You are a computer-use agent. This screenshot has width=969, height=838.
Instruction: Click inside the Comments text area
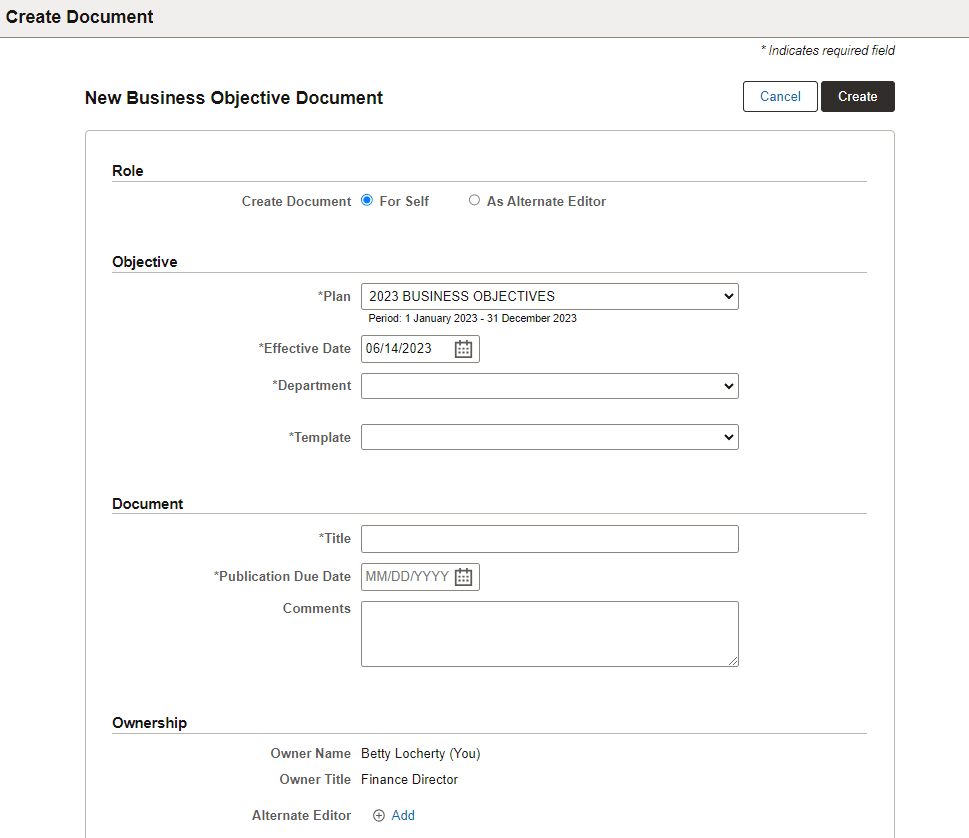tap(549, 633)
